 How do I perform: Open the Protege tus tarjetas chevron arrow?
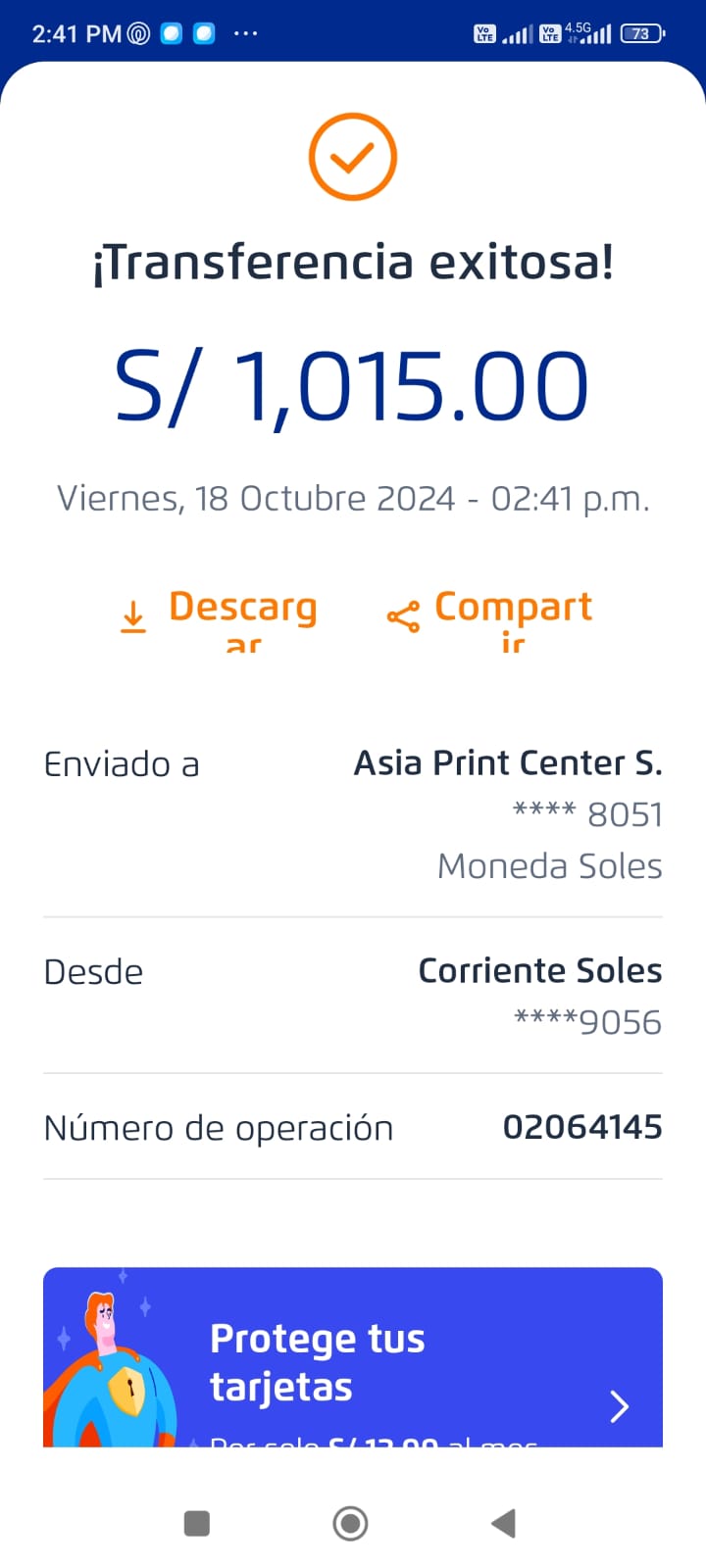619,1406
